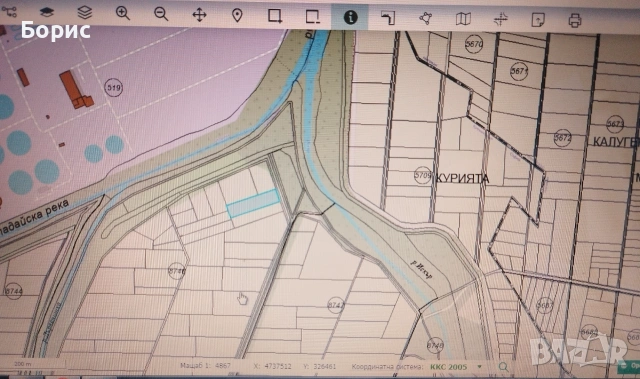The width and height of the screenshot is (640, 379).
Task: Open the outlined layers stack panel
Action: pyautogui.click(x=84, y=13)
